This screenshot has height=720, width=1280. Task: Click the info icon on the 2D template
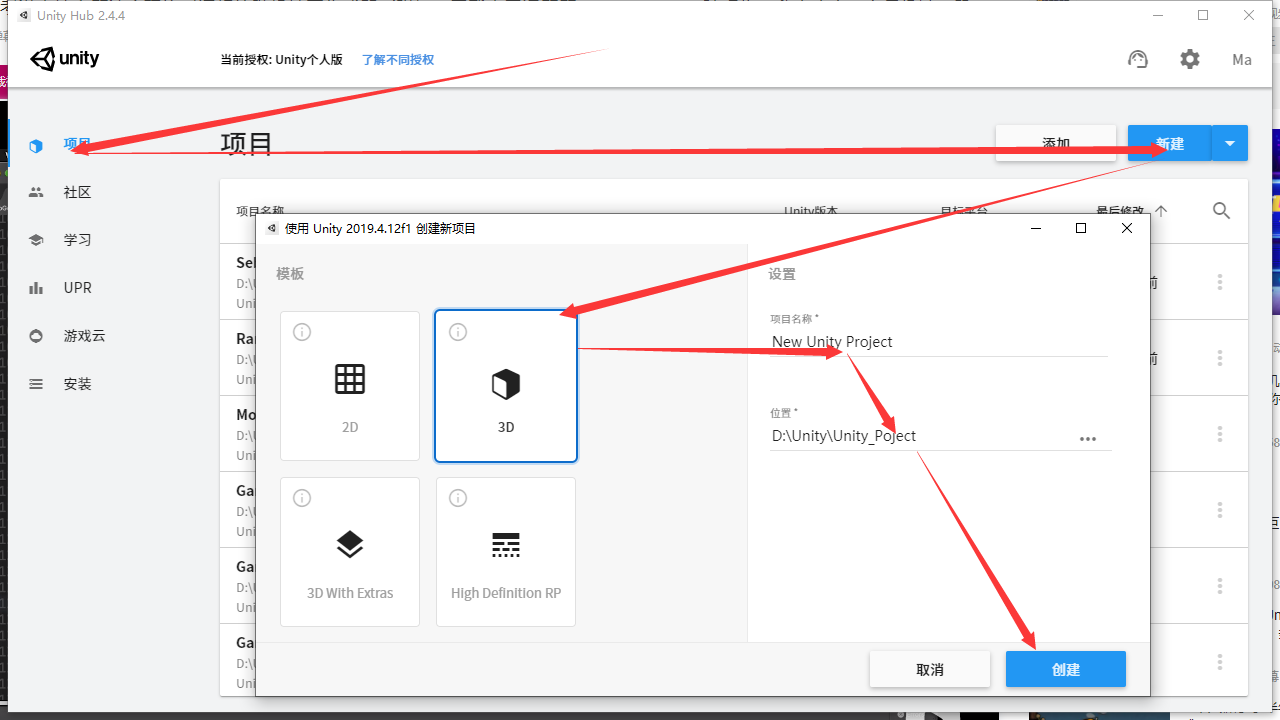click(x=302, y=331)
